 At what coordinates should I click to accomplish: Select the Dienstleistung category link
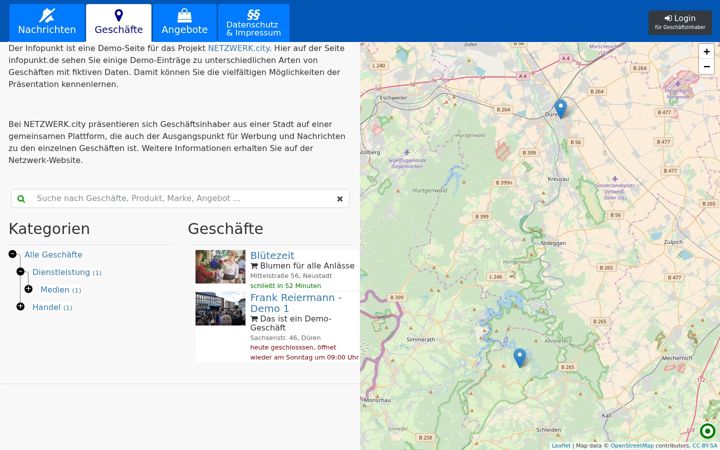[x=61, y=272]
